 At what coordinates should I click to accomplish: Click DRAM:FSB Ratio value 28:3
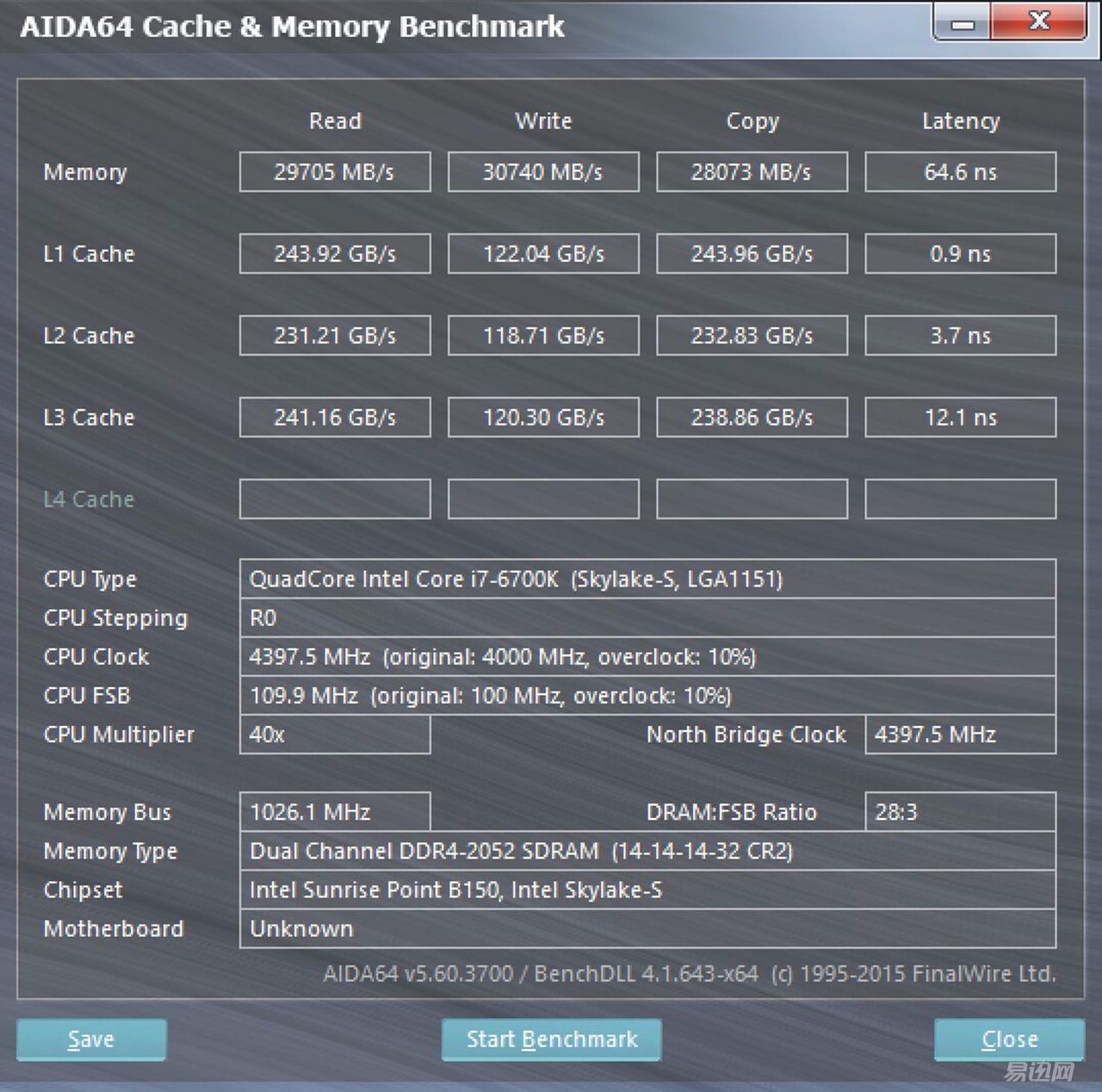[x=960, y=812]
